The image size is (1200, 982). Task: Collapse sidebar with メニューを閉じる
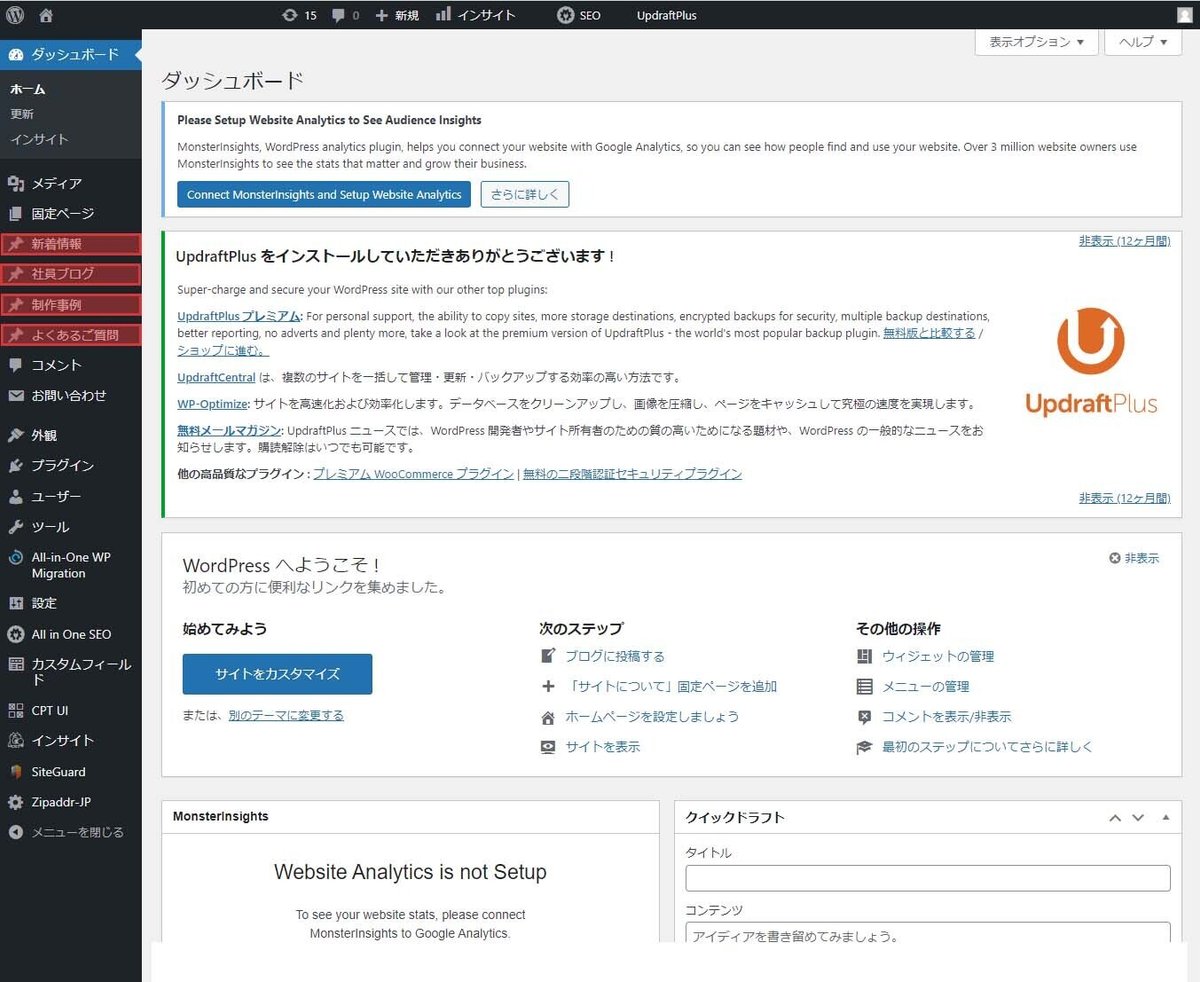point(66,832)
